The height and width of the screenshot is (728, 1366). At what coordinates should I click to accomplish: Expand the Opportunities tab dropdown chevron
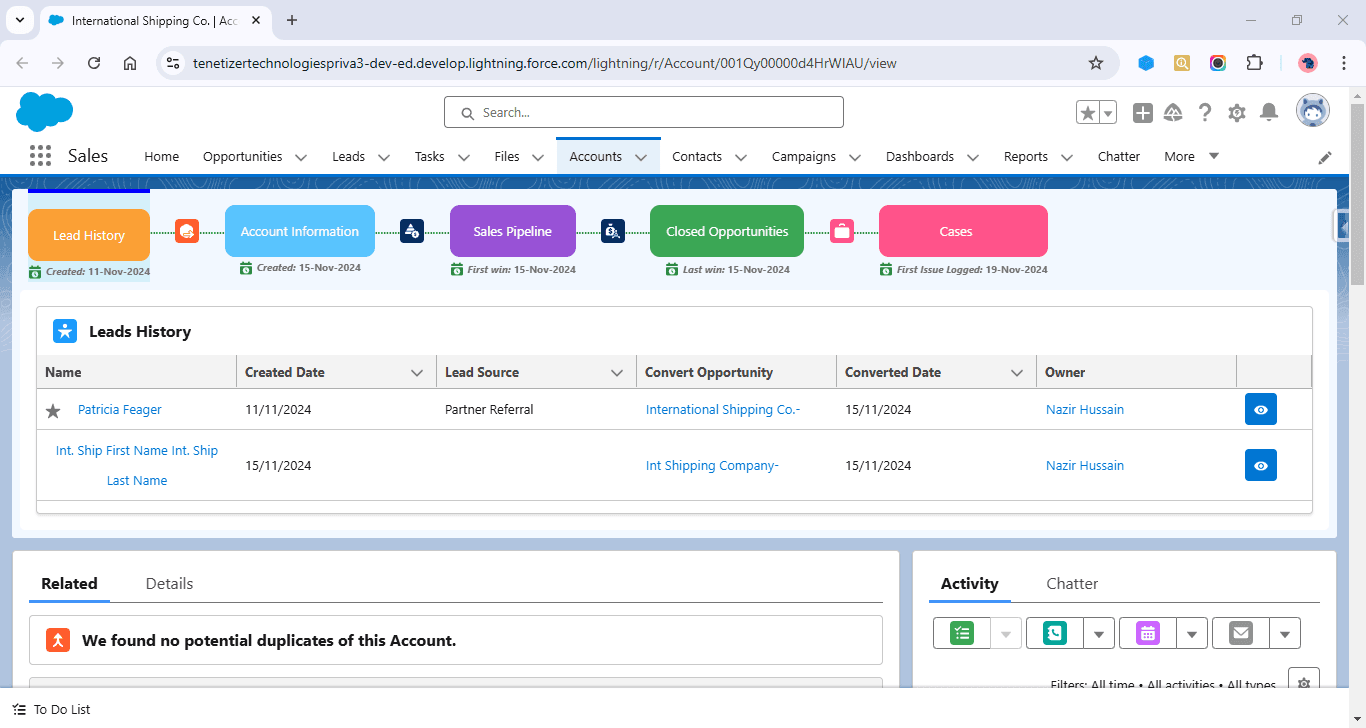pos(301,157)
